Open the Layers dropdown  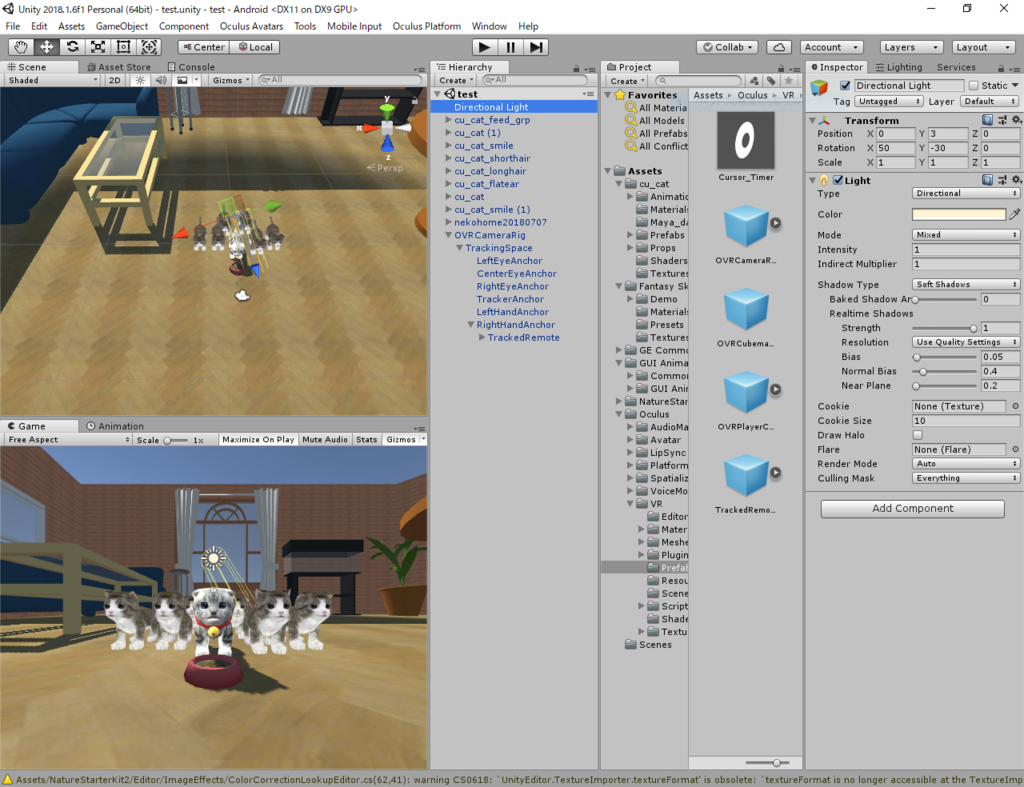click(910, 47)
